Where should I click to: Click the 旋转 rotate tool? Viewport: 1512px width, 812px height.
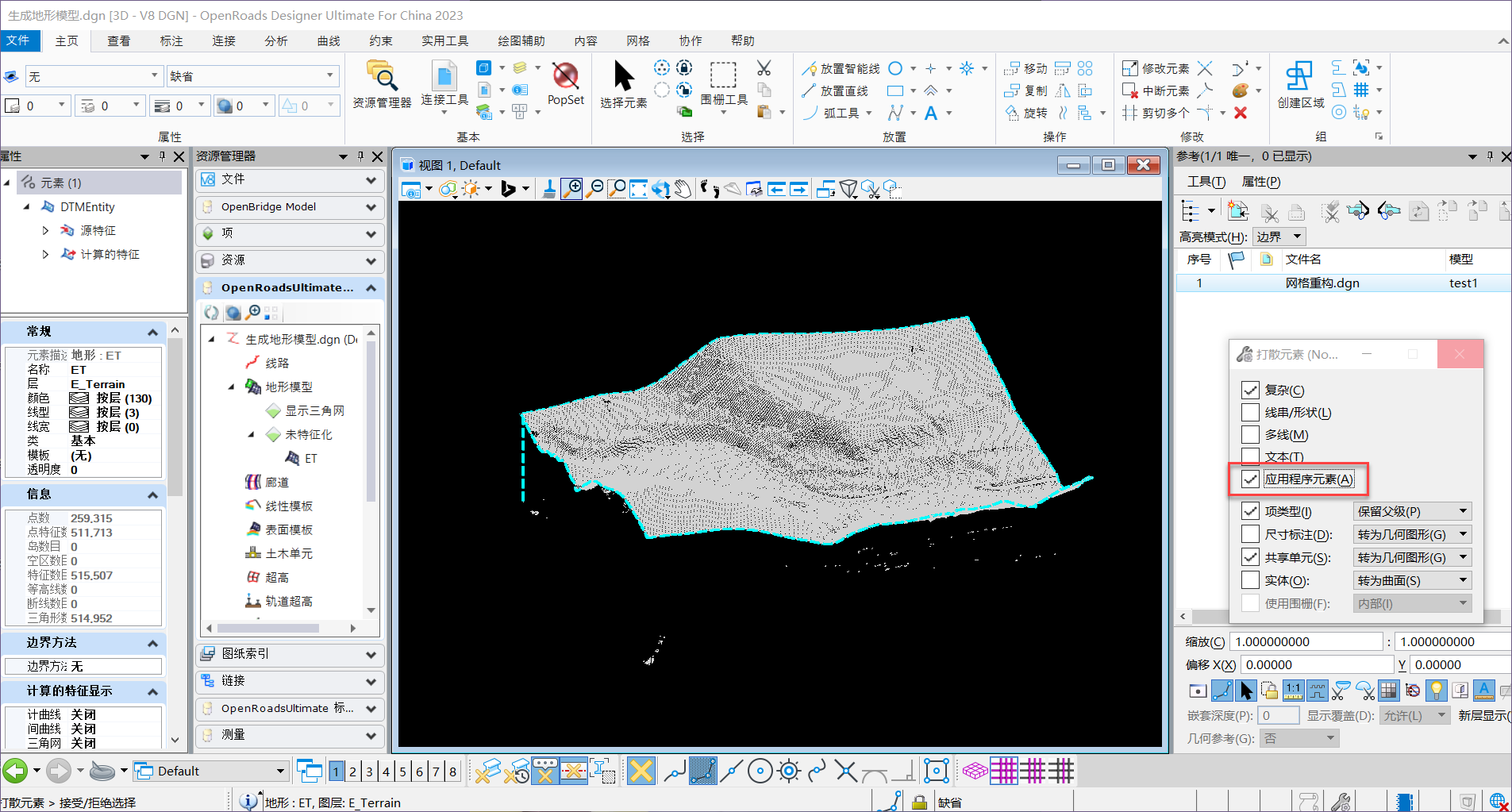click(x=1026, y=114)
